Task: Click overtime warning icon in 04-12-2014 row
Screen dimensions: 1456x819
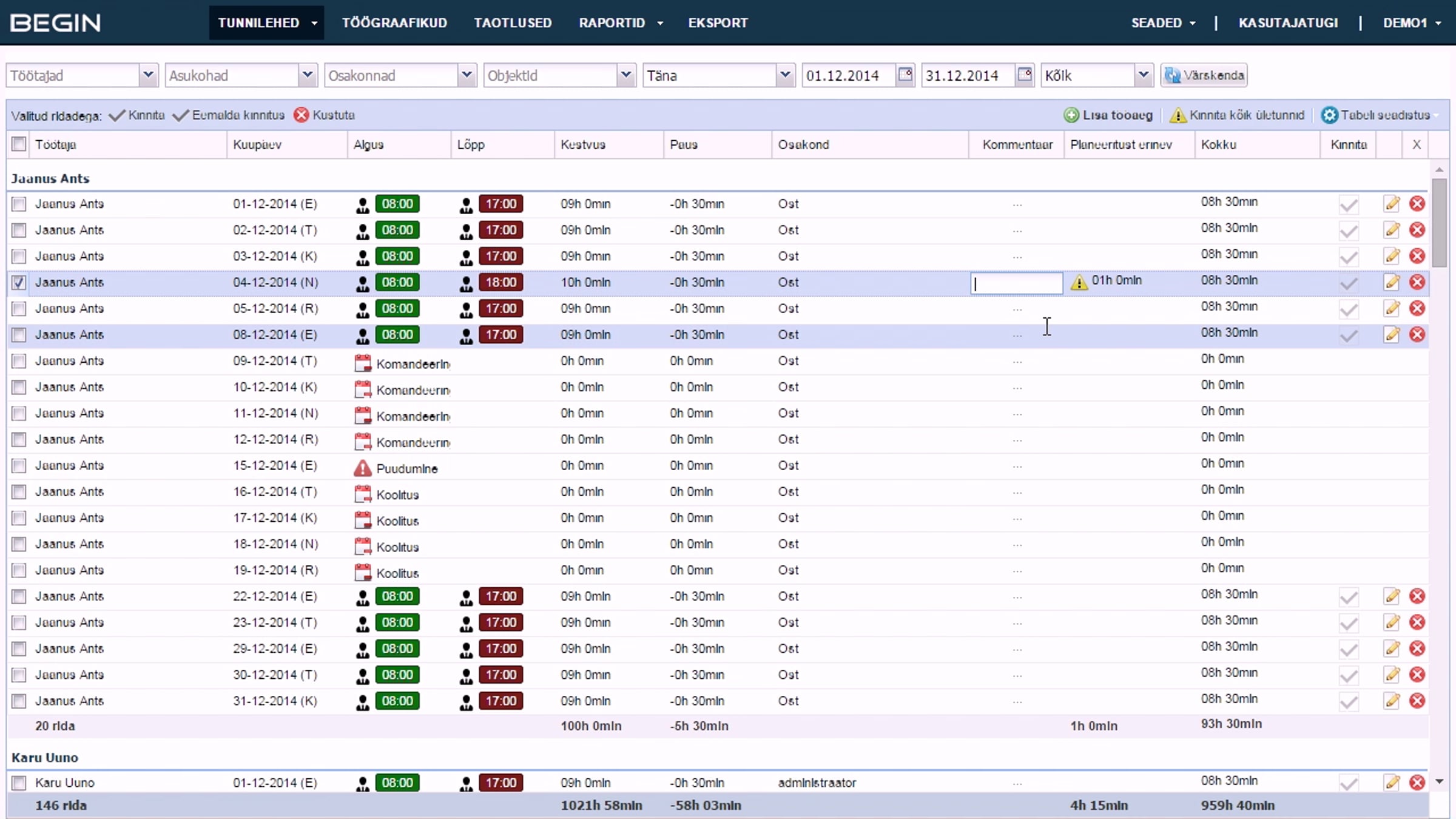Action: [1079, 282]
